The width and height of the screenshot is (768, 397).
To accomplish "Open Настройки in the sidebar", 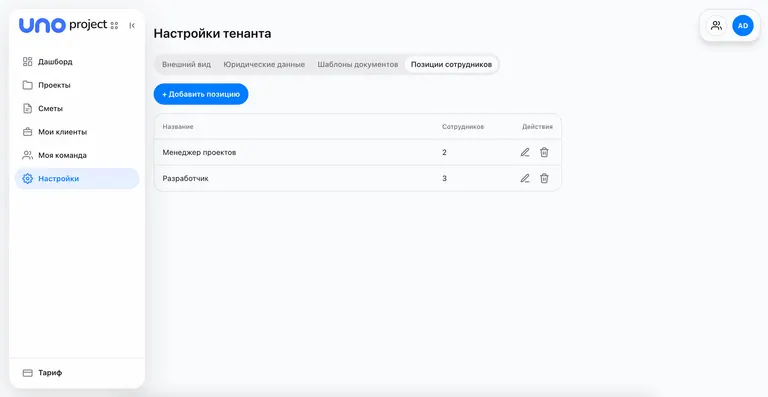I will pos(77,179).
